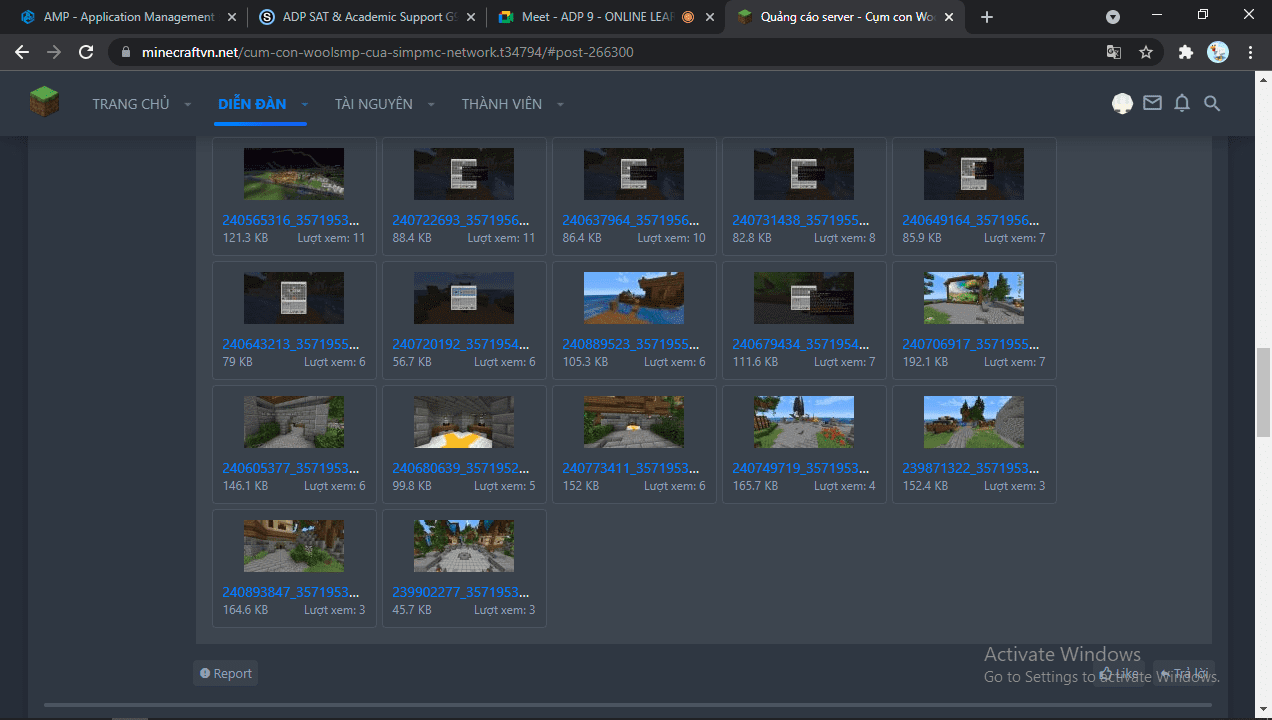Click the Minecraft grass block site logo
The width and height of the screenshot is (1272, 720).
(44, 102)
